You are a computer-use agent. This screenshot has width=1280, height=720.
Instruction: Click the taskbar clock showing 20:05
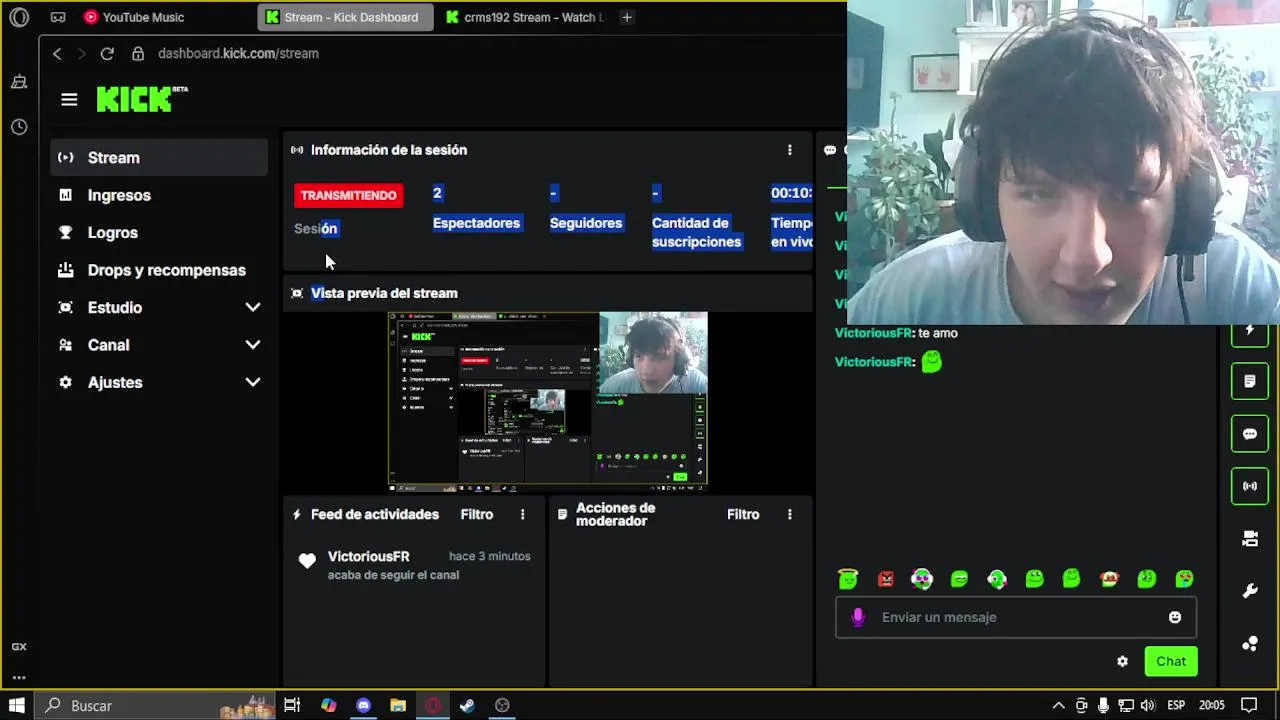click(x=1212, y=705)
